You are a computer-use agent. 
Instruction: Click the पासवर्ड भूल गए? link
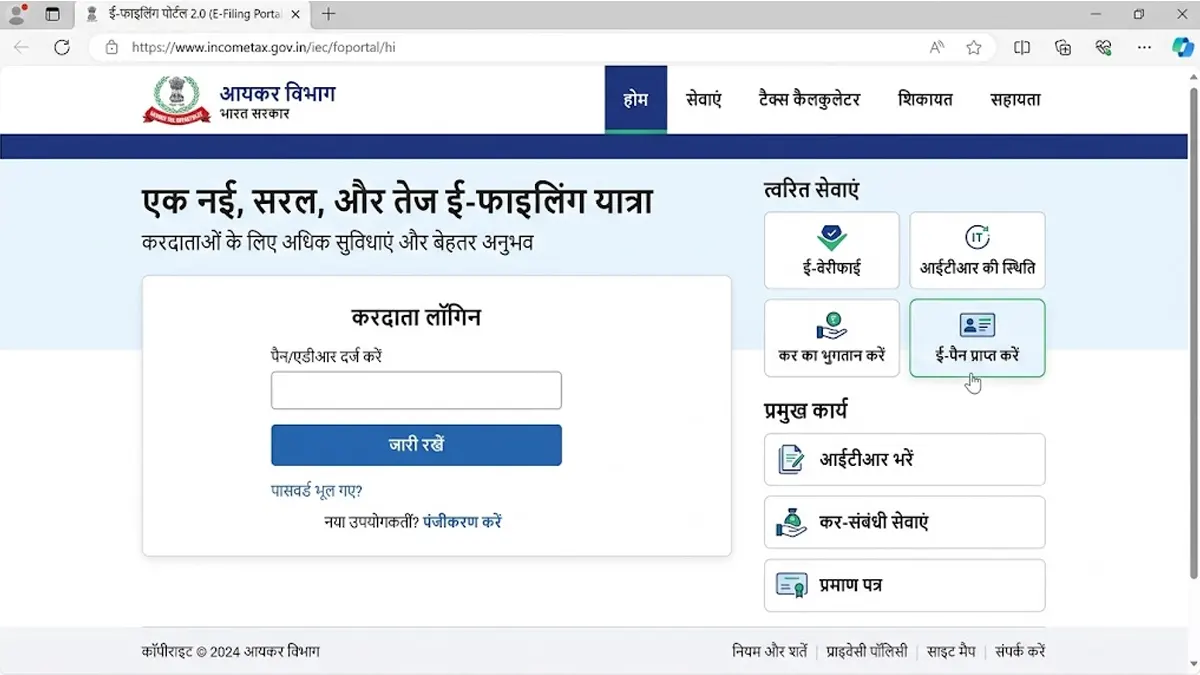317,491
